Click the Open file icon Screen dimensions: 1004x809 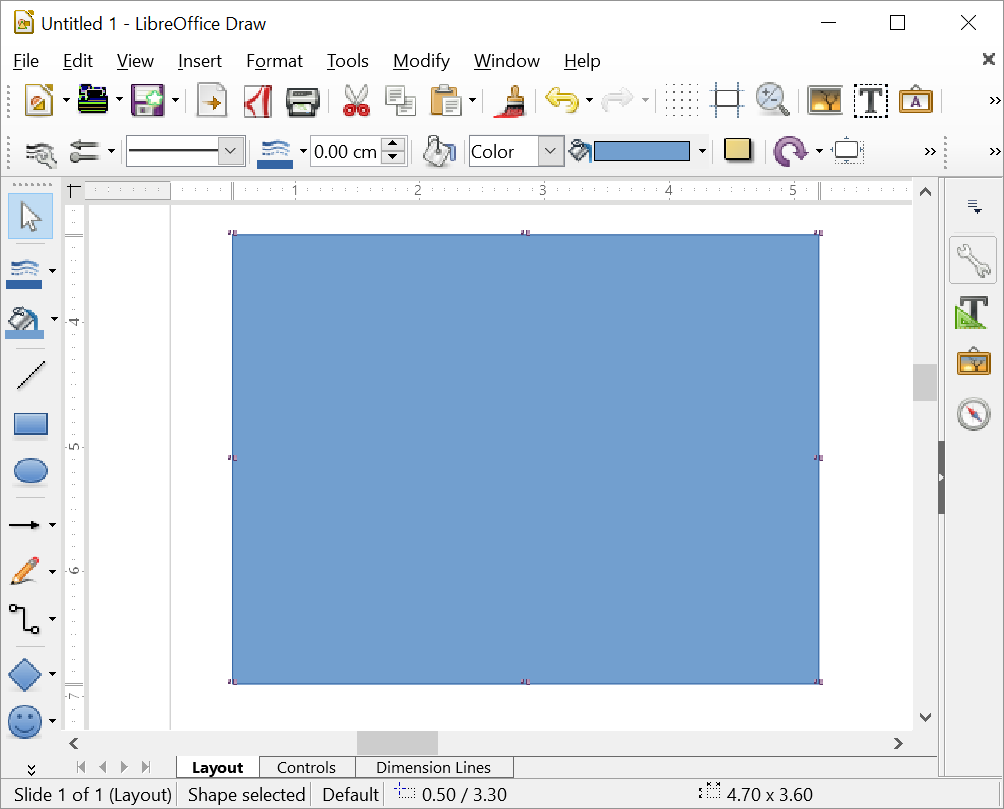(x=93, y=100)
